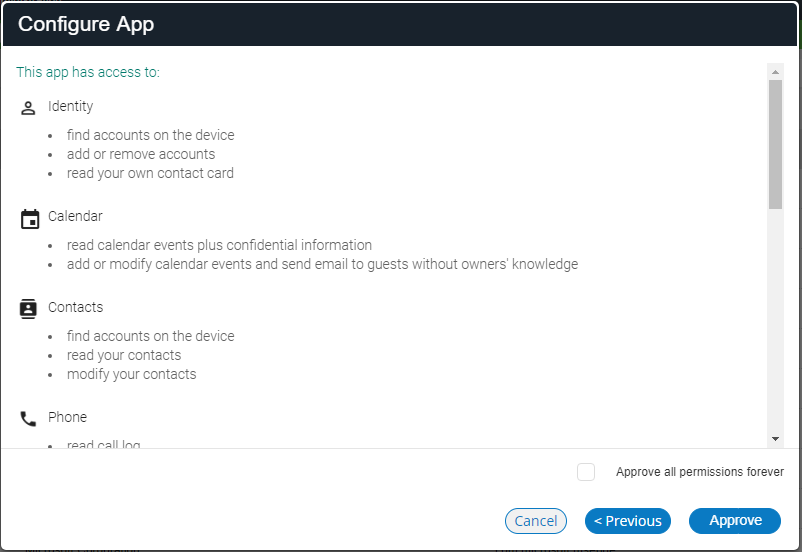This screenshot has height=552, width=802.
Task: Cancel the Configure App dialog
Action: (536, 521)
